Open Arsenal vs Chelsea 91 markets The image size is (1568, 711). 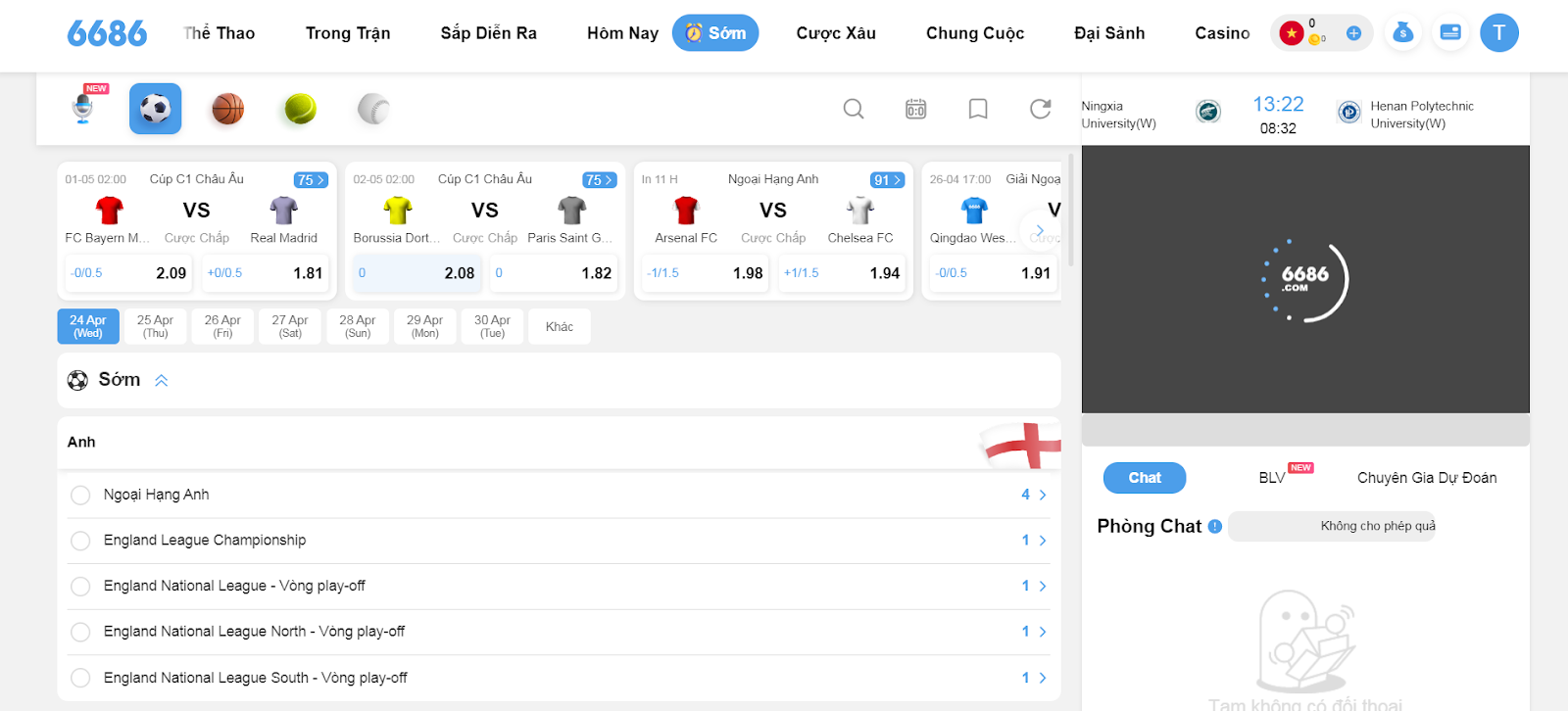point(888,180)
